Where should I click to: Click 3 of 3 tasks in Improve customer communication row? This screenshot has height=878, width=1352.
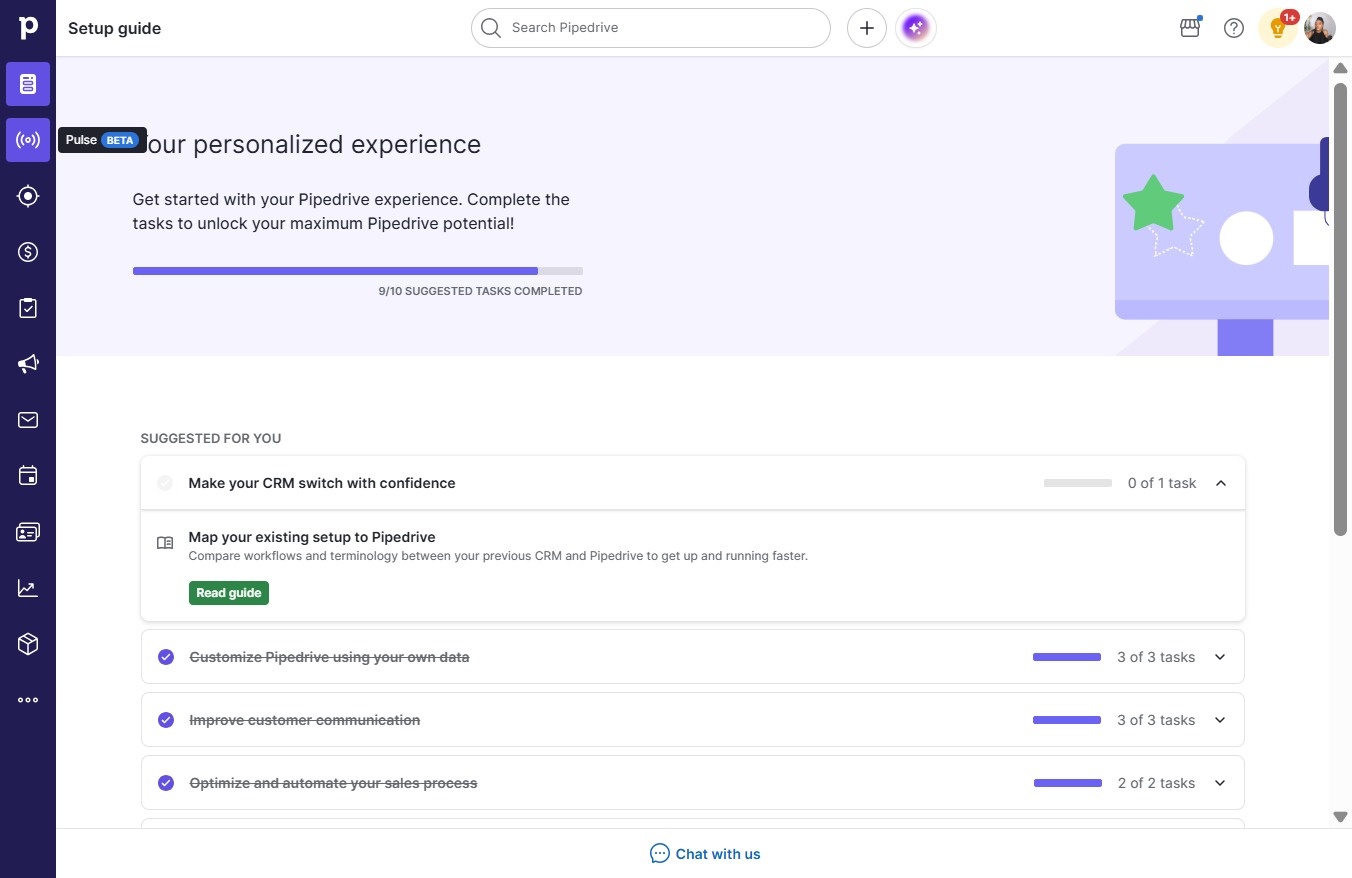coord(1156,720)
